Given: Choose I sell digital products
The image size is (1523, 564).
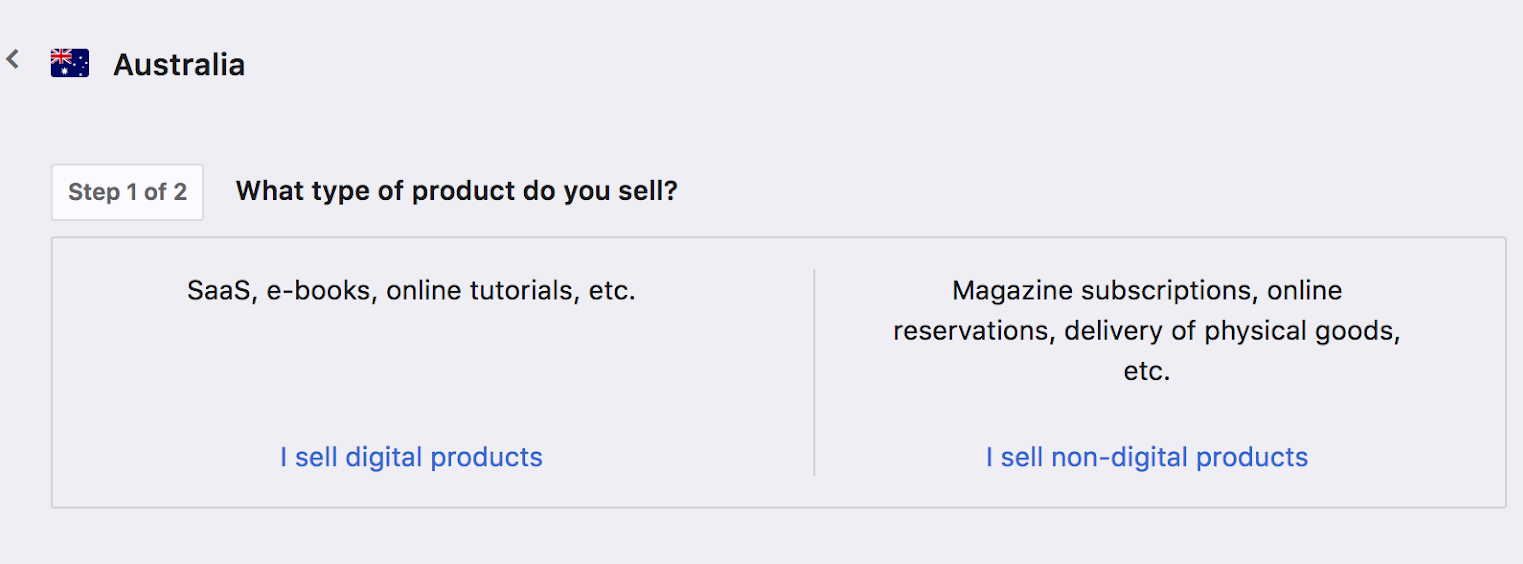Looking at the screenshot, I should pos(411,457).
